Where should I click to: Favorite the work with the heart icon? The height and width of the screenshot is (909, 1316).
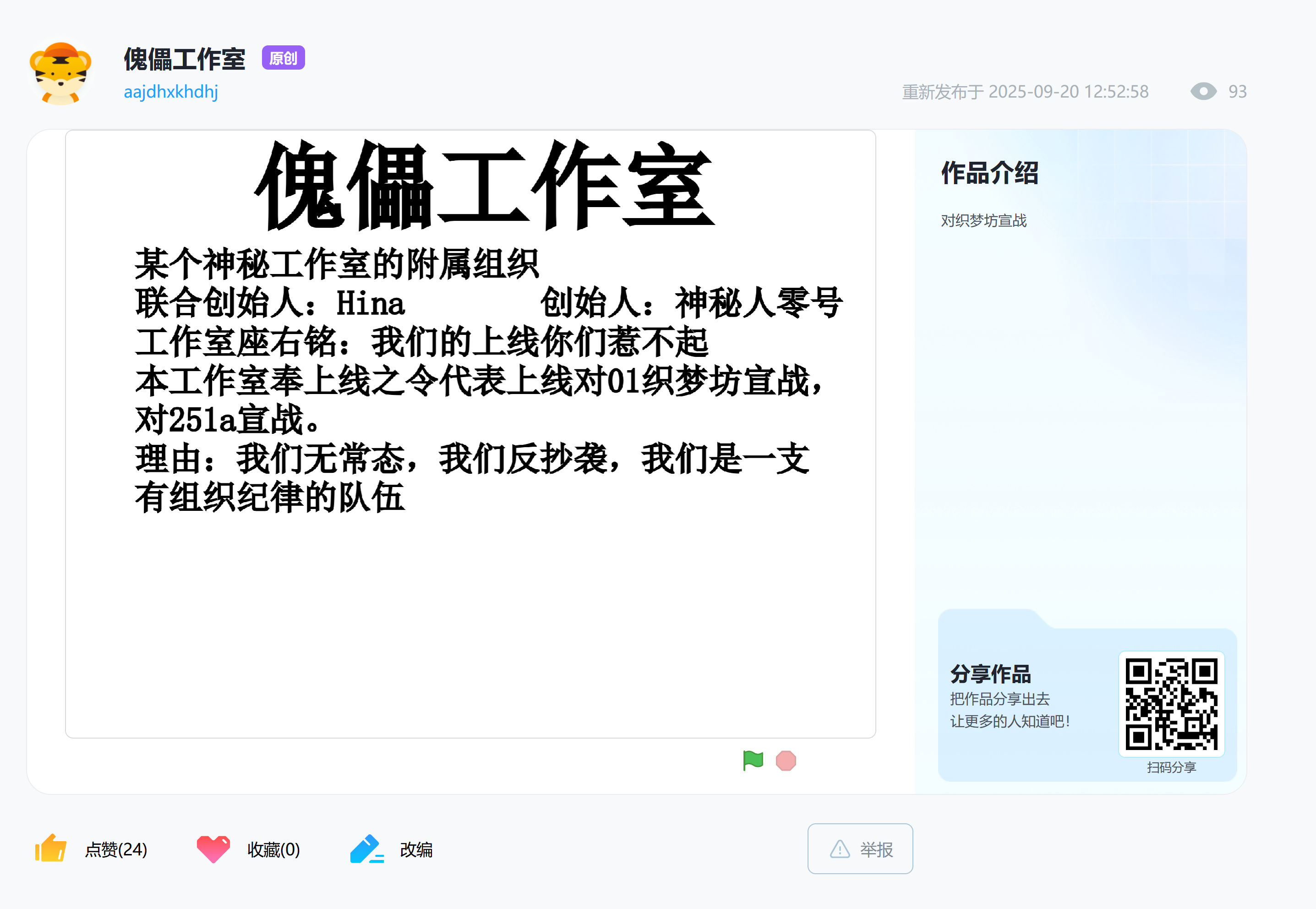pyautogui.click(x=213, y=849)
